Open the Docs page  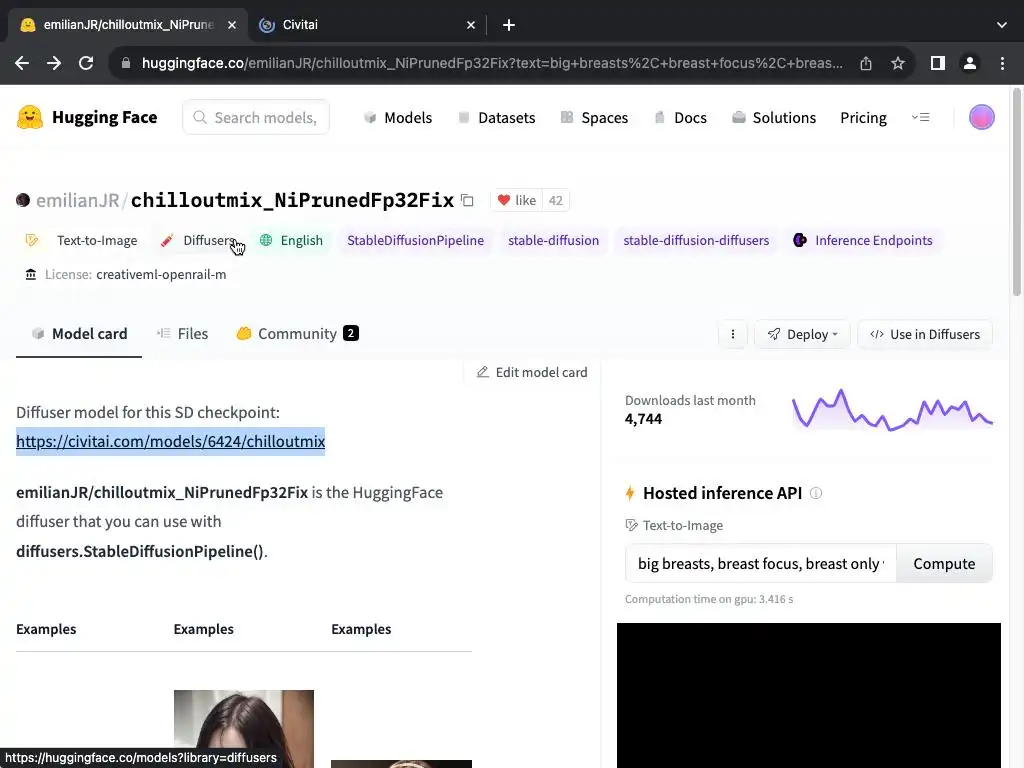point(680,118)
